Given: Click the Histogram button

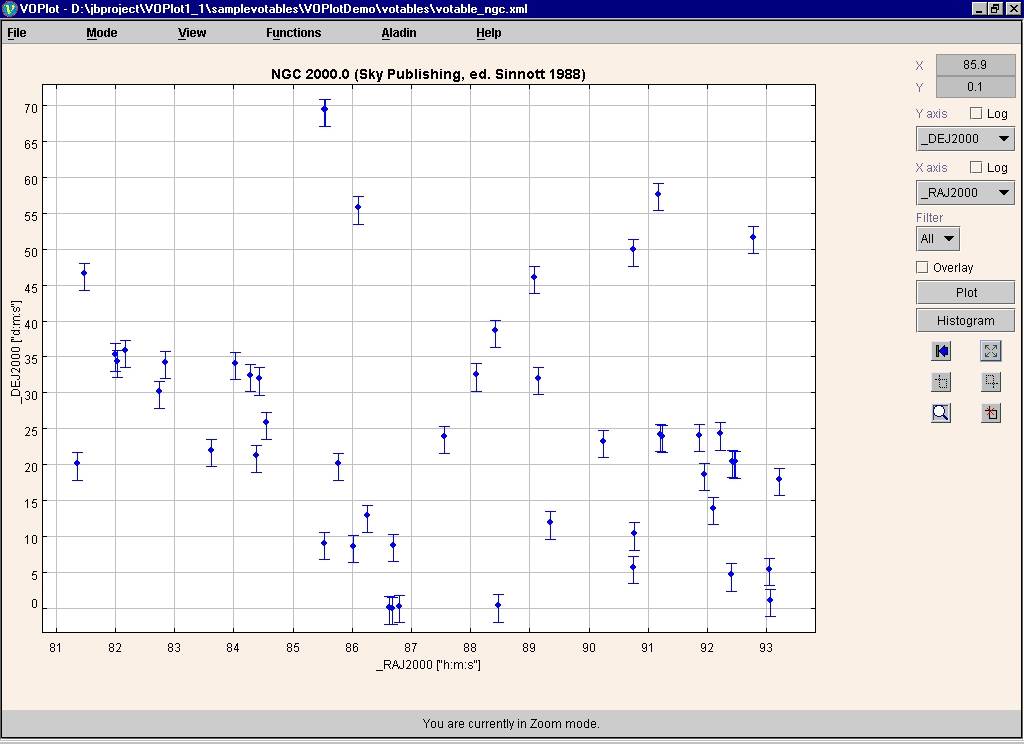Looking at the screenshot, I should (965, 320).
